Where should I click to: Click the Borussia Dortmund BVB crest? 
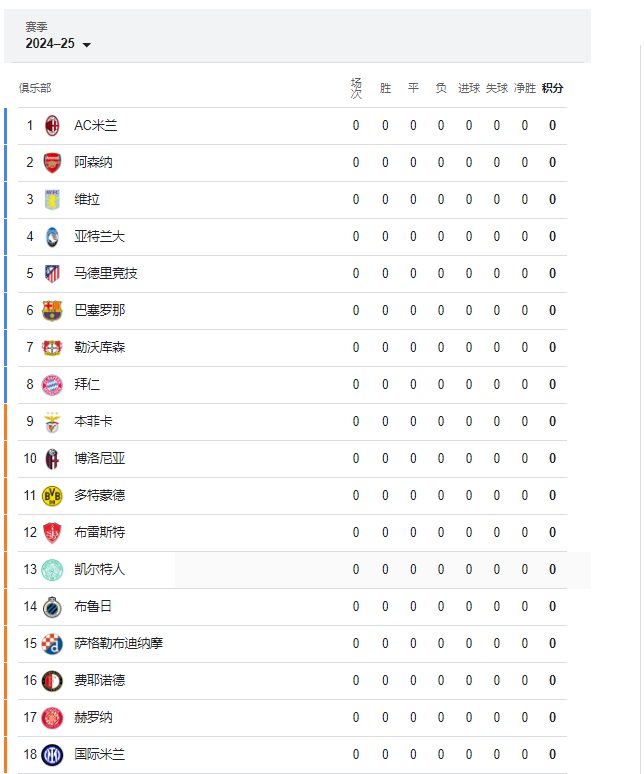tap(52, 496)
